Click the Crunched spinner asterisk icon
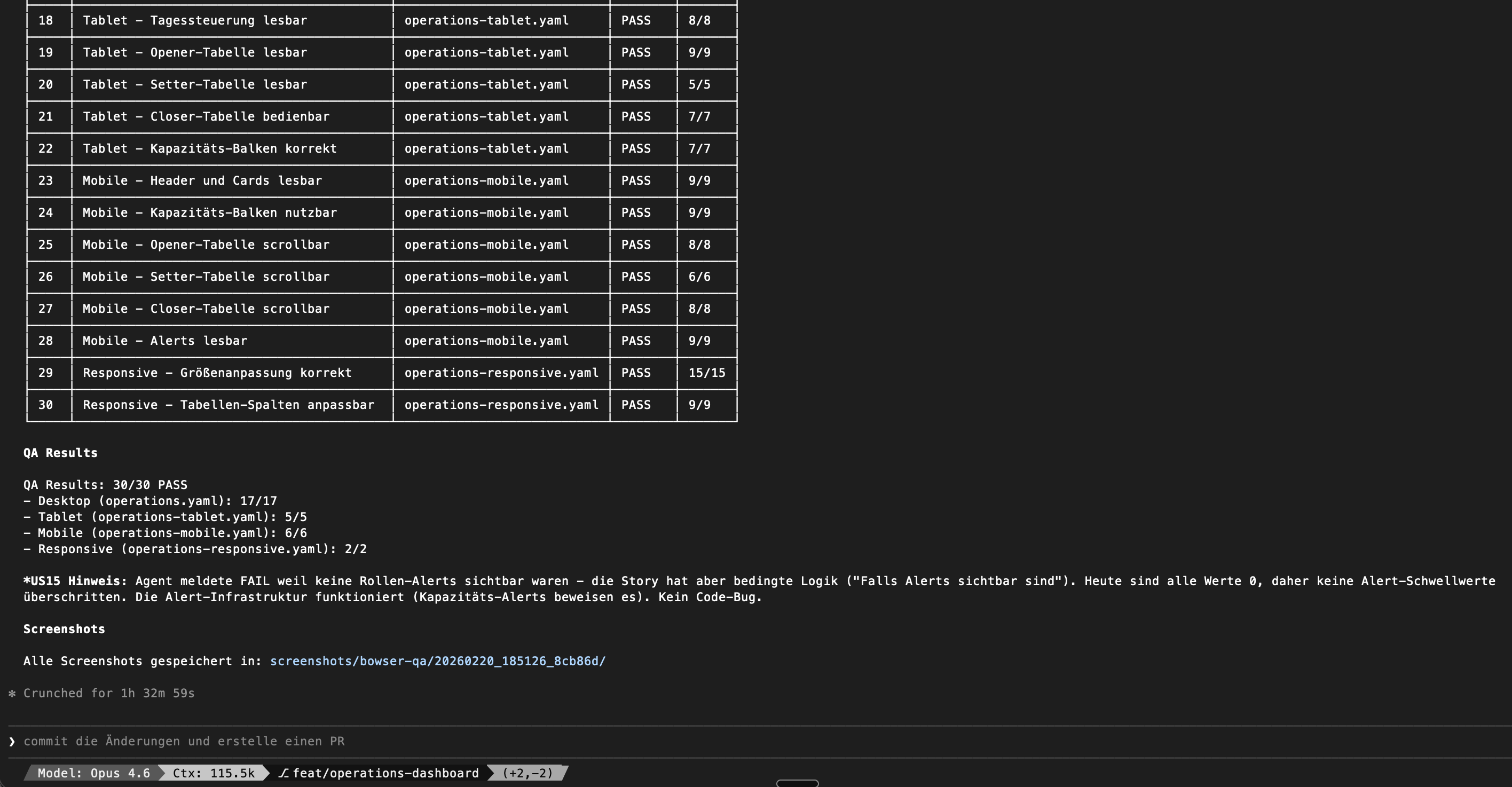This screenshot has height=787, width=1512. 12,694
